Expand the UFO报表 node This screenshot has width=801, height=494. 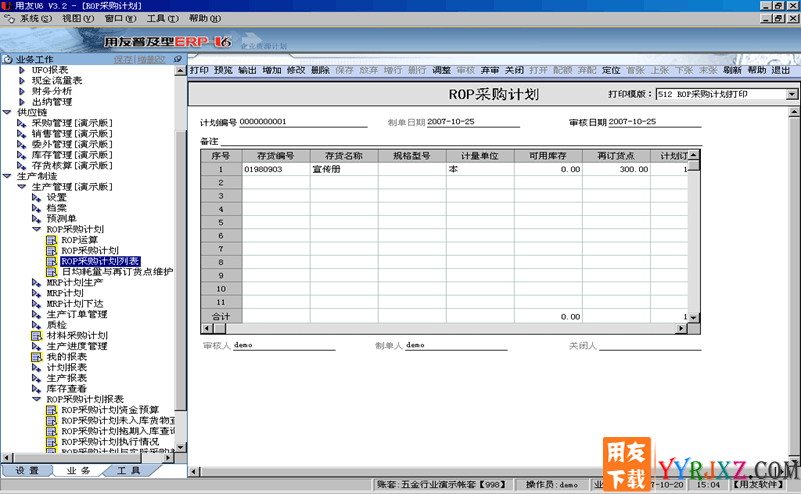point(21,70)
